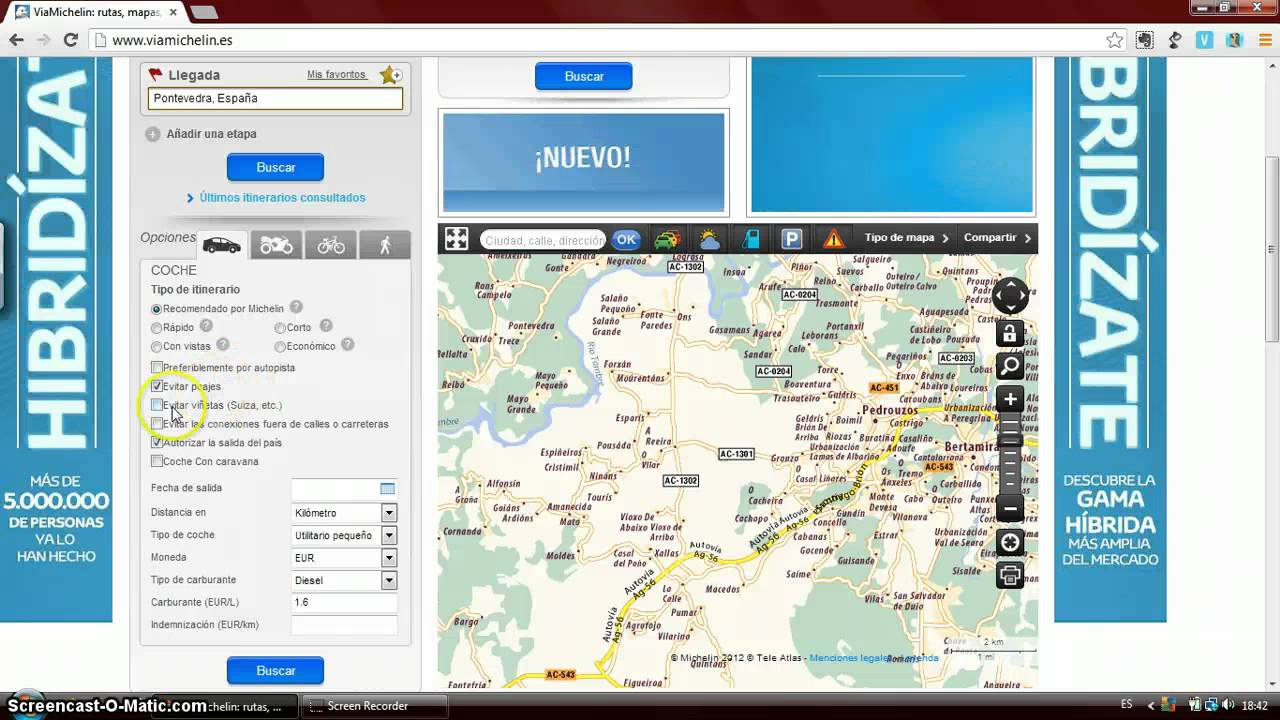Show weather layer on map
This screenshot has width=1280, height=720.
[709, 239]
